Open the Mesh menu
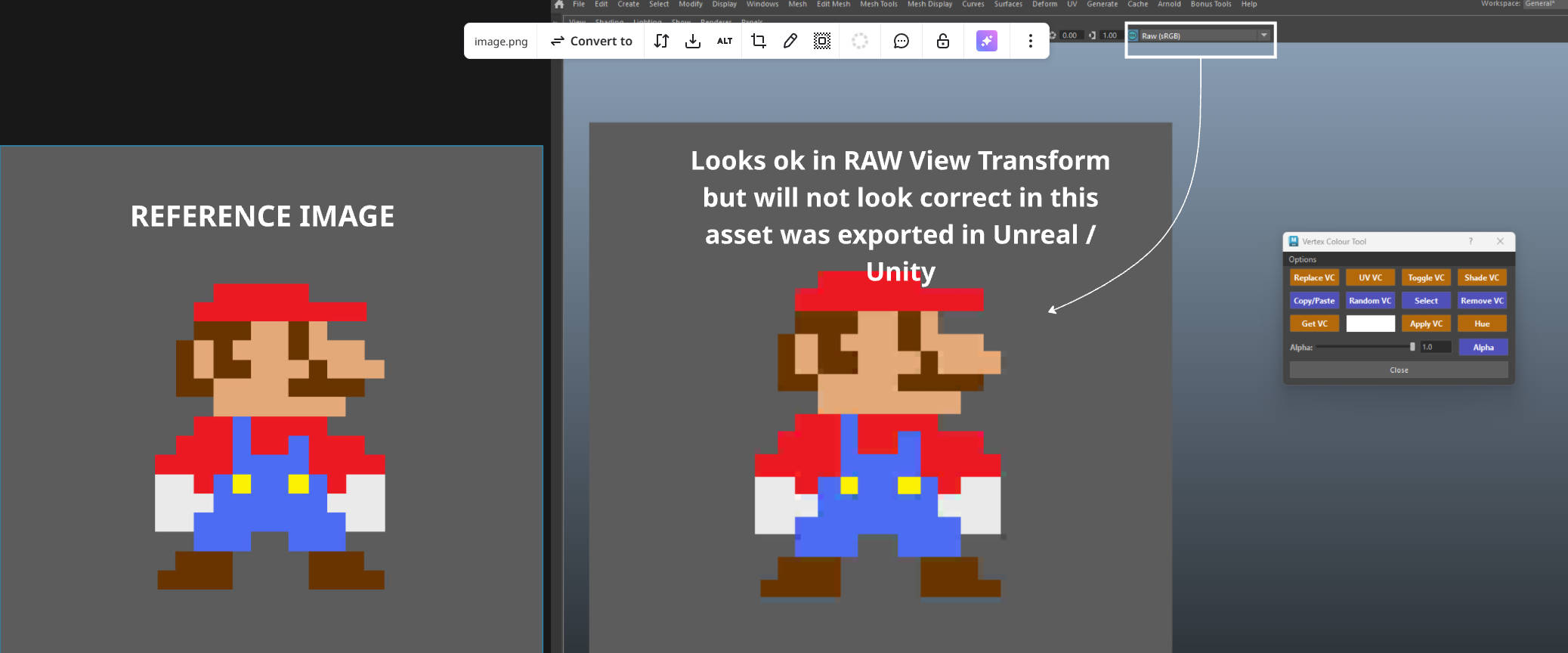 coord(798,4)
